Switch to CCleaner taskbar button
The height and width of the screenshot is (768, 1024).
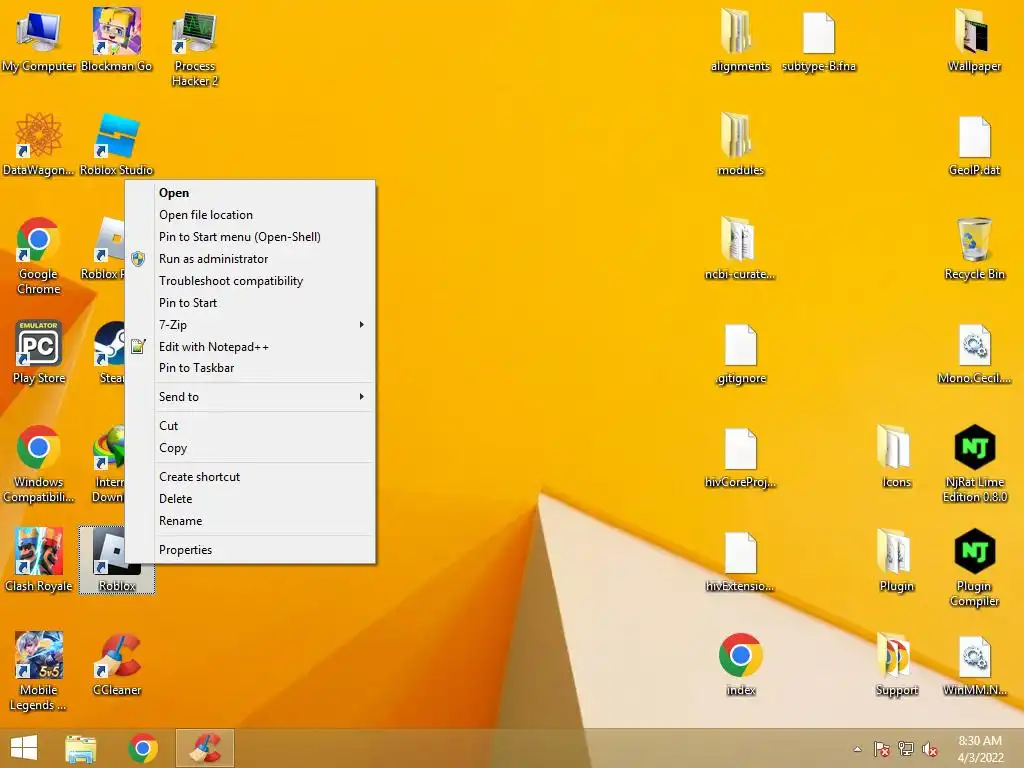coord(205,748)
